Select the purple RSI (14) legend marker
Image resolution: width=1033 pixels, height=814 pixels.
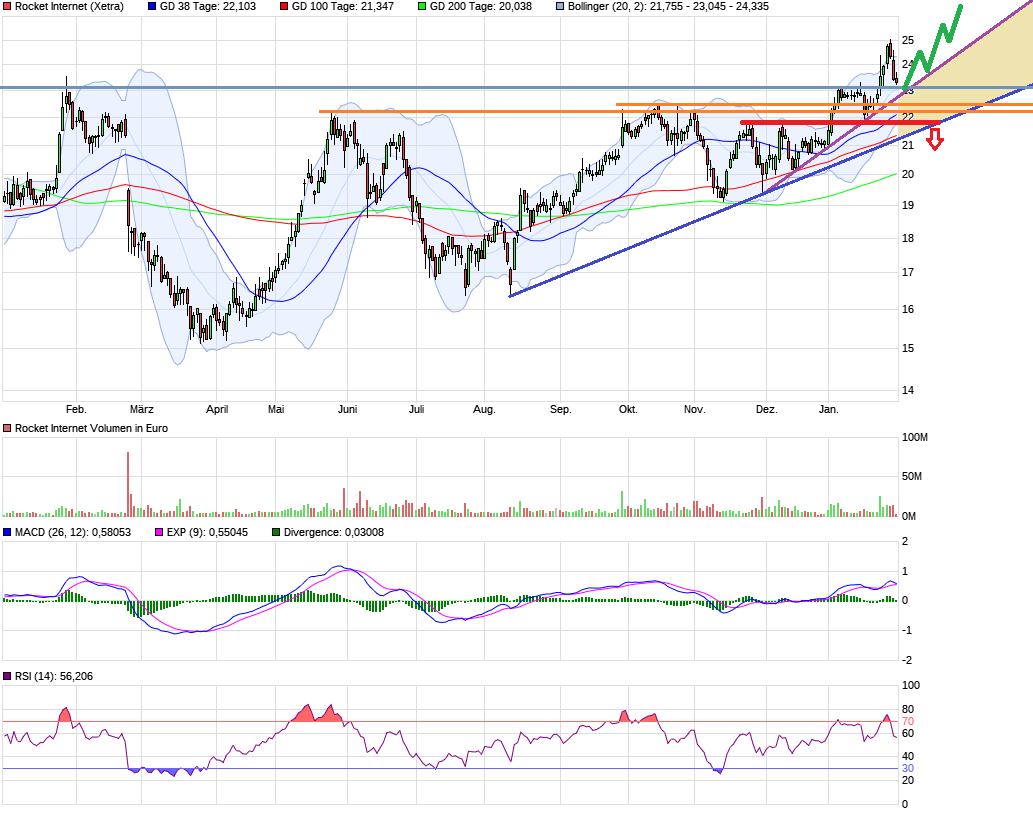tap(8, 677)
